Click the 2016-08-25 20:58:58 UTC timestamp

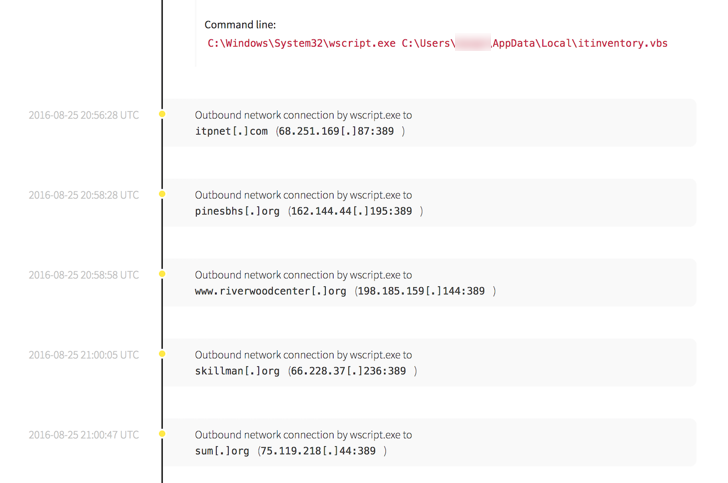[x=84, y=275]
